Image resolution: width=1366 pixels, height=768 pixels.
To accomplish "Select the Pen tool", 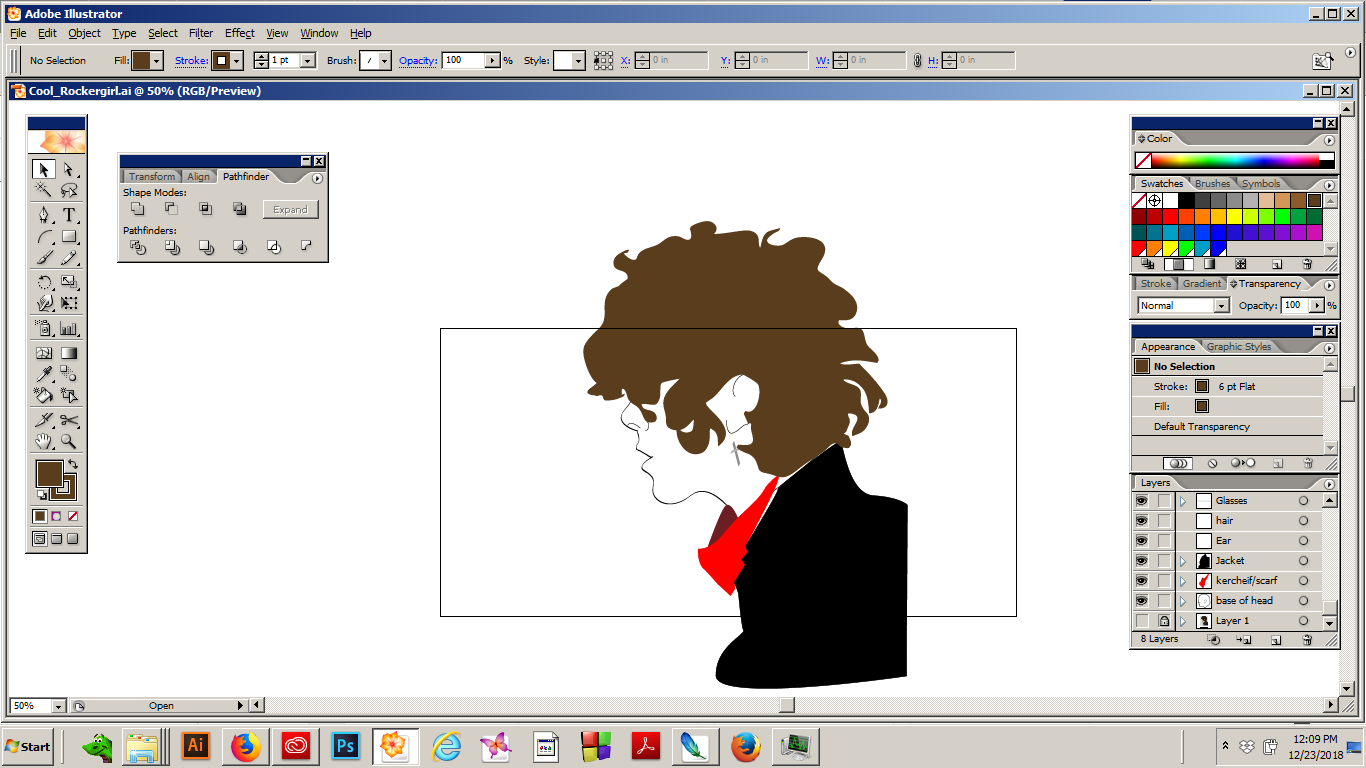I will click(44, 215).
